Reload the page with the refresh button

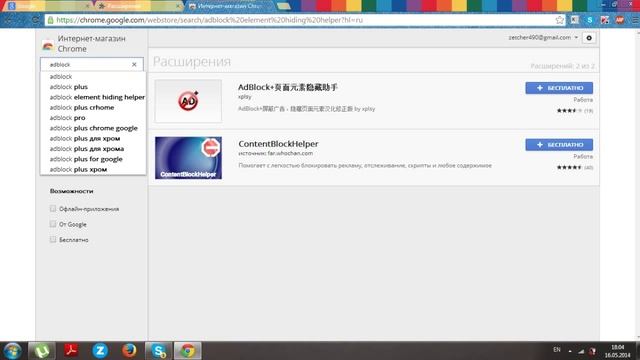(x=36, y=20)
